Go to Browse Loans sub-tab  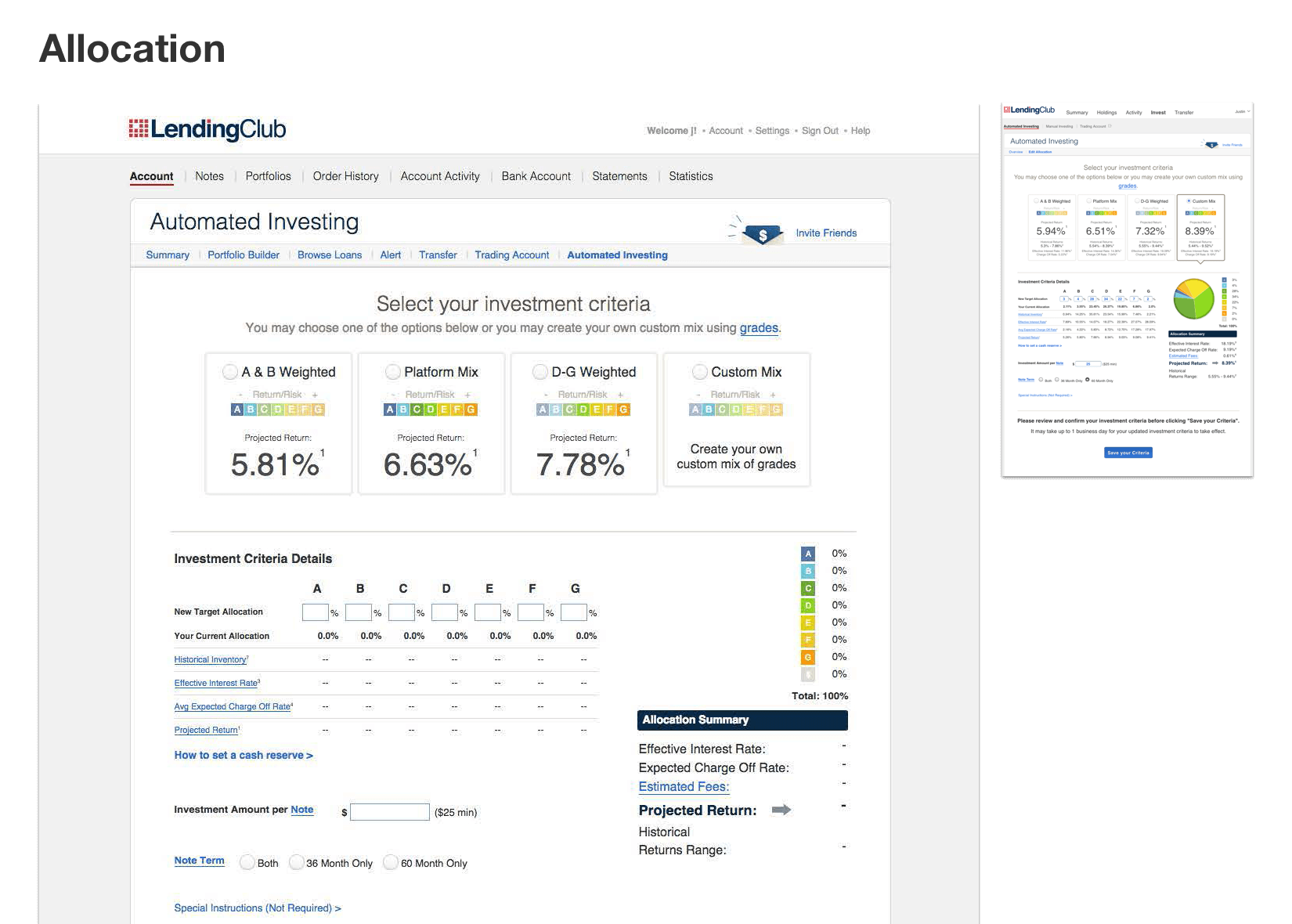[x=330, y=255]
